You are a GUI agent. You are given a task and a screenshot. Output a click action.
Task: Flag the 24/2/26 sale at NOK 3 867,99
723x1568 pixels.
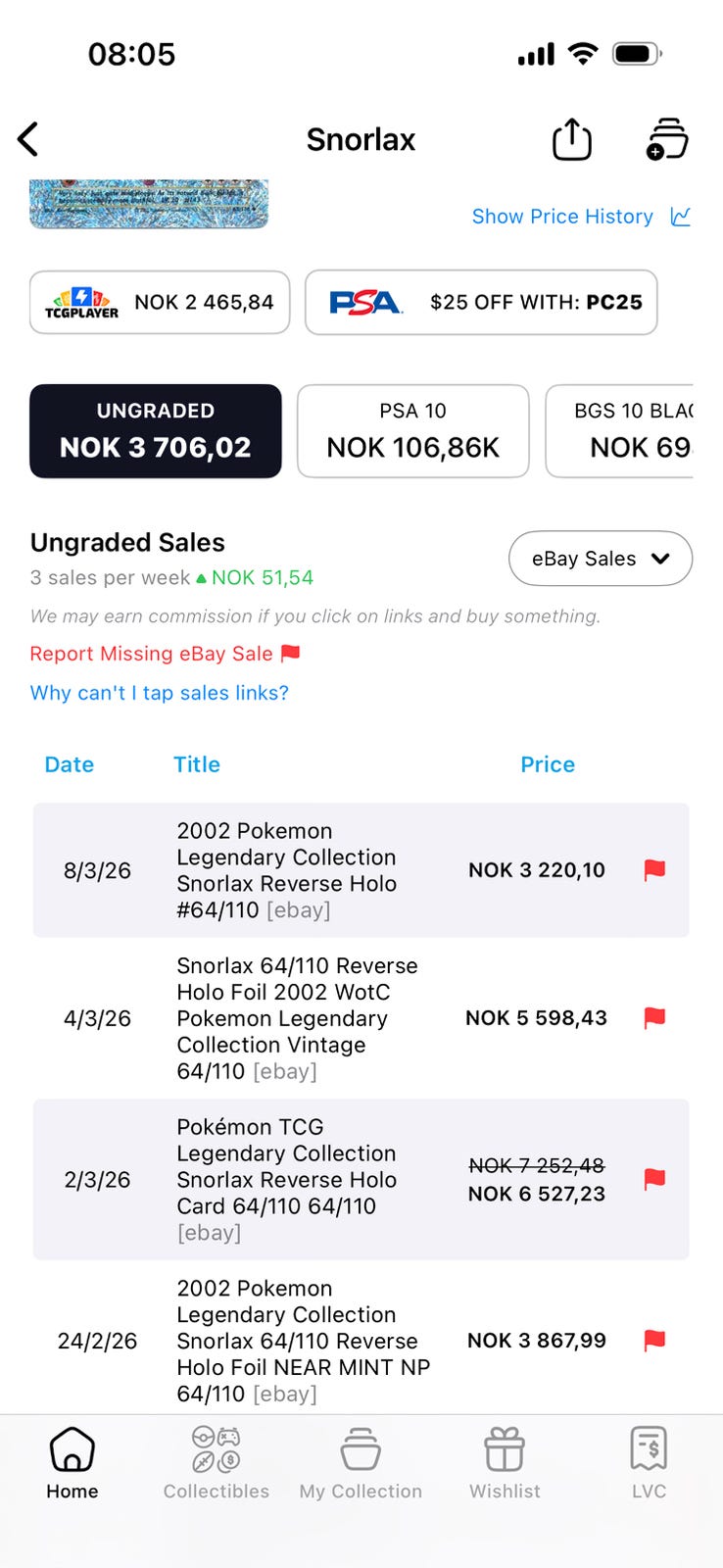tap(654, 1340)
